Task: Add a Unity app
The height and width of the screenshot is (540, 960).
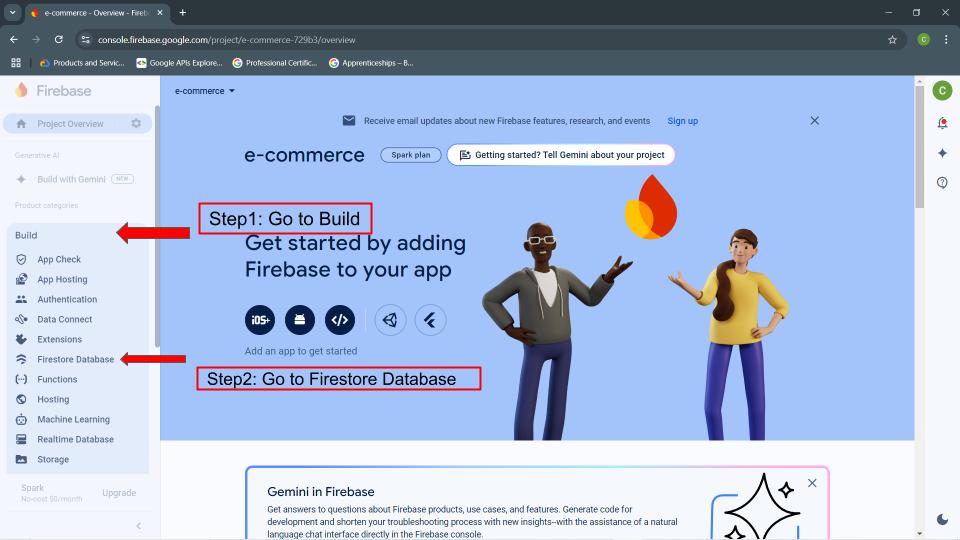Action: 390,320
